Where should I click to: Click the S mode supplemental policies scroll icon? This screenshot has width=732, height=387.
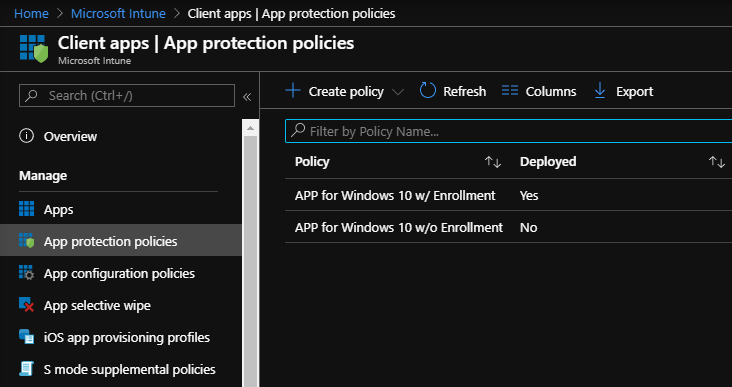27,369
